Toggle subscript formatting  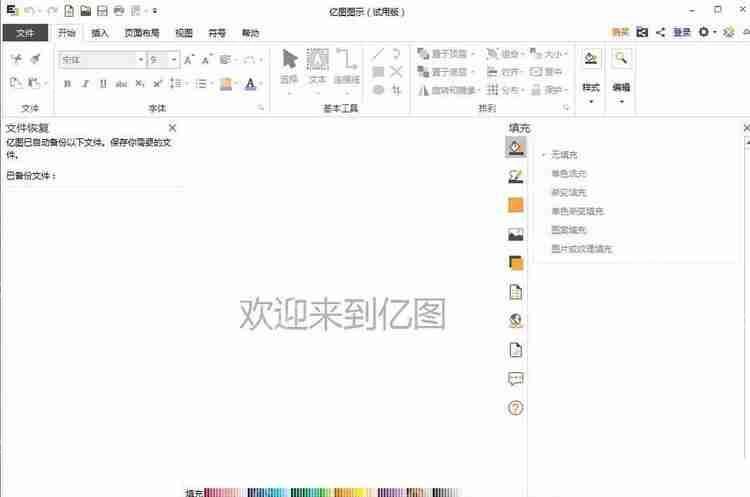tap(140, 84)
